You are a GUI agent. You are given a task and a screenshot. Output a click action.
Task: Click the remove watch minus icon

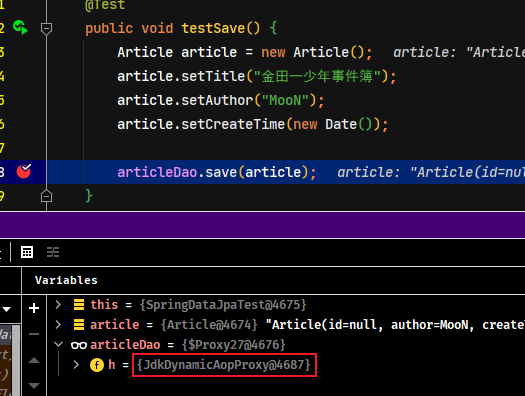pyautogui.click(x=34, y=334)
